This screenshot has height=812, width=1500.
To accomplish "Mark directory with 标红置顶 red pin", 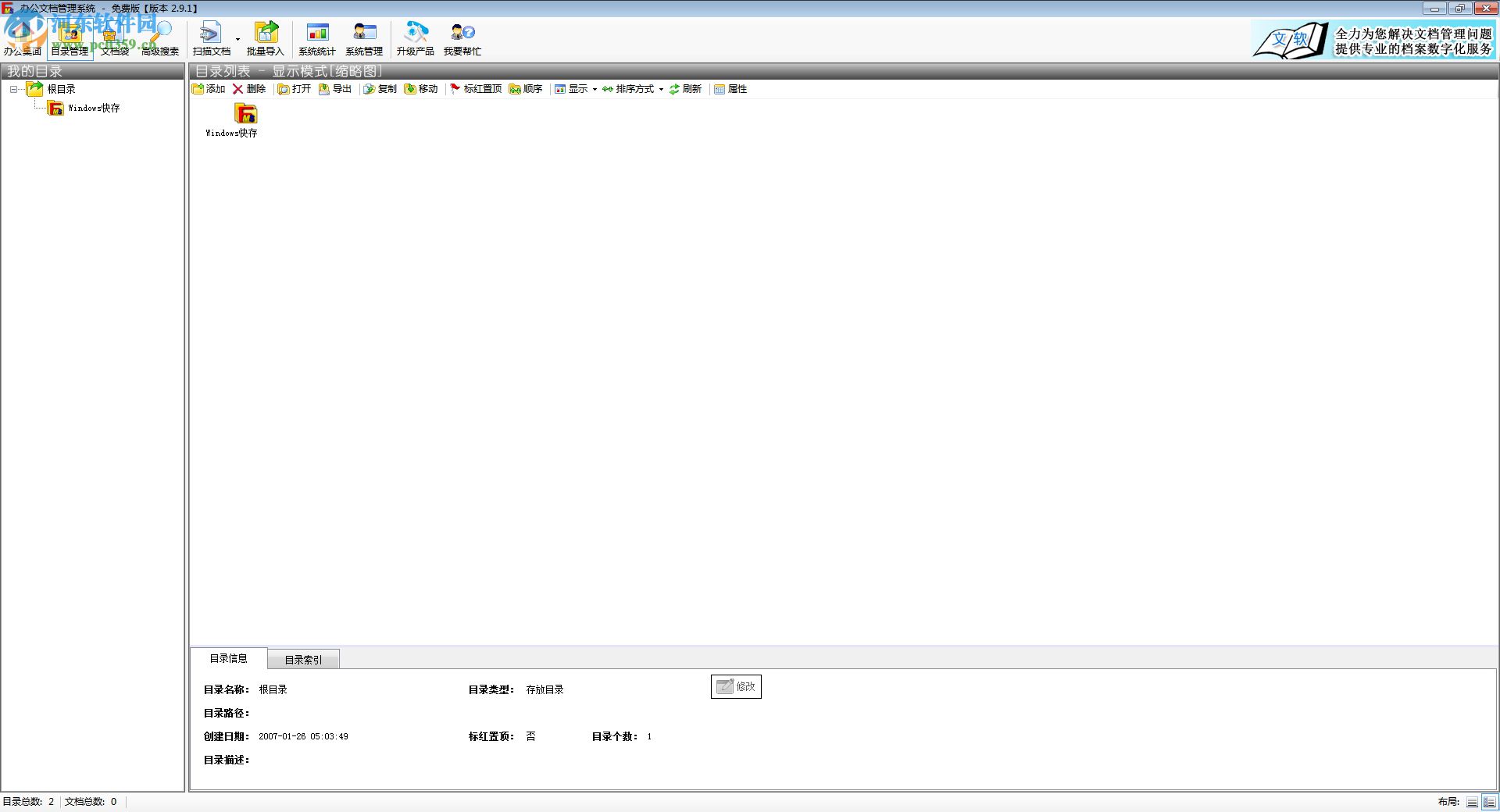I will 476,89.
